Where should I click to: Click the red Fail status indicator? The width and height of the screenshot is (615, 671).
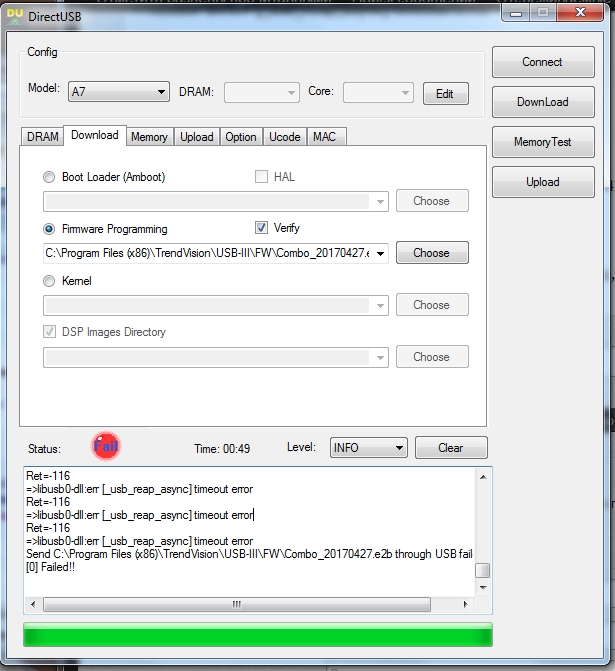[x=105, y=447]
